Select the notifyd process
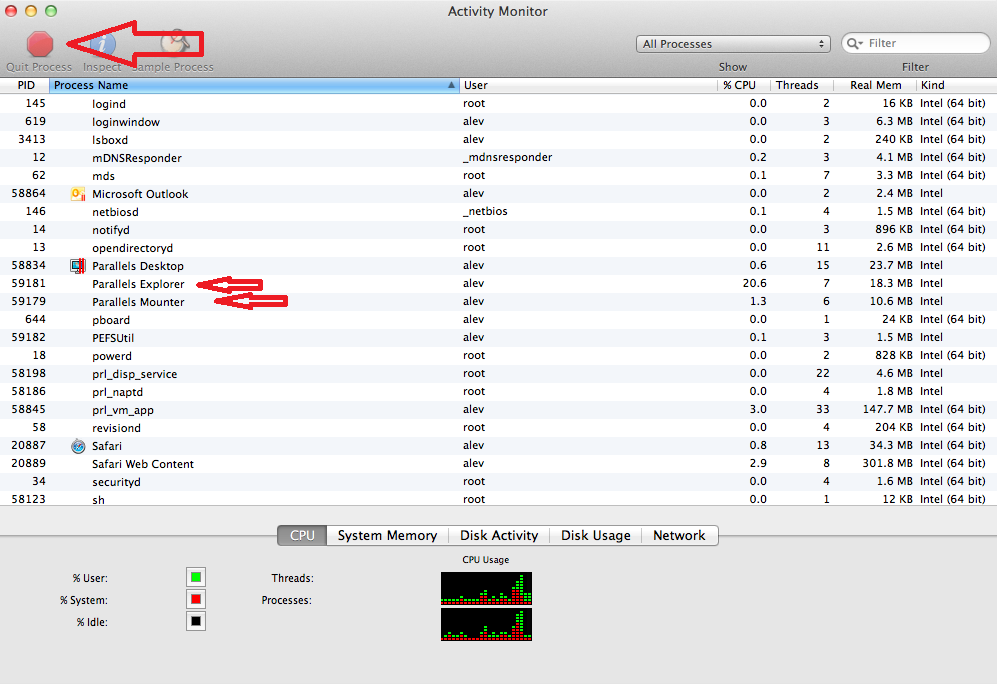Image resolution: width=997 pixels, height=684 pixels. (x=111, y=230)
